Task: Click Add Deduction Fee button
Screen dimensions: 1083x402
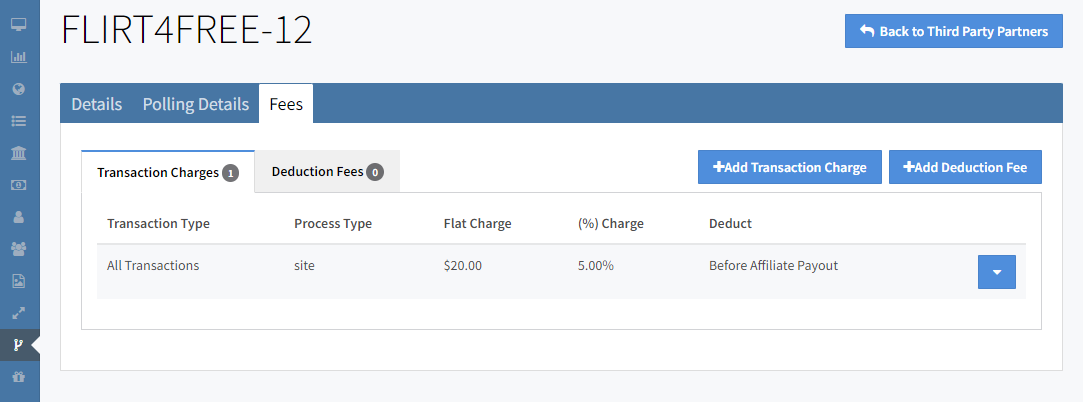Action: (965, 168)
